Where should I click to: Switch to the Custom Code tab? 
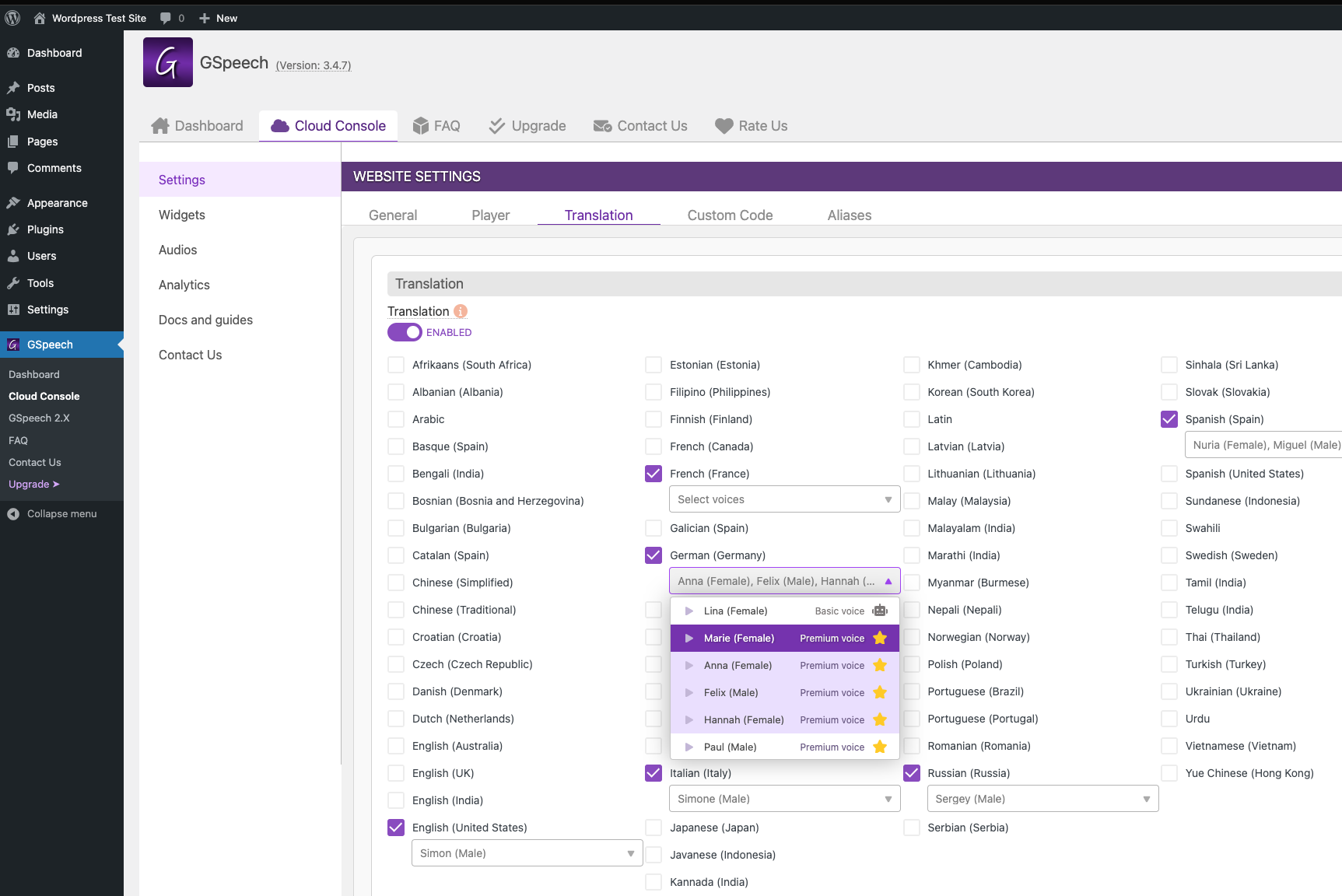(730, 215)
